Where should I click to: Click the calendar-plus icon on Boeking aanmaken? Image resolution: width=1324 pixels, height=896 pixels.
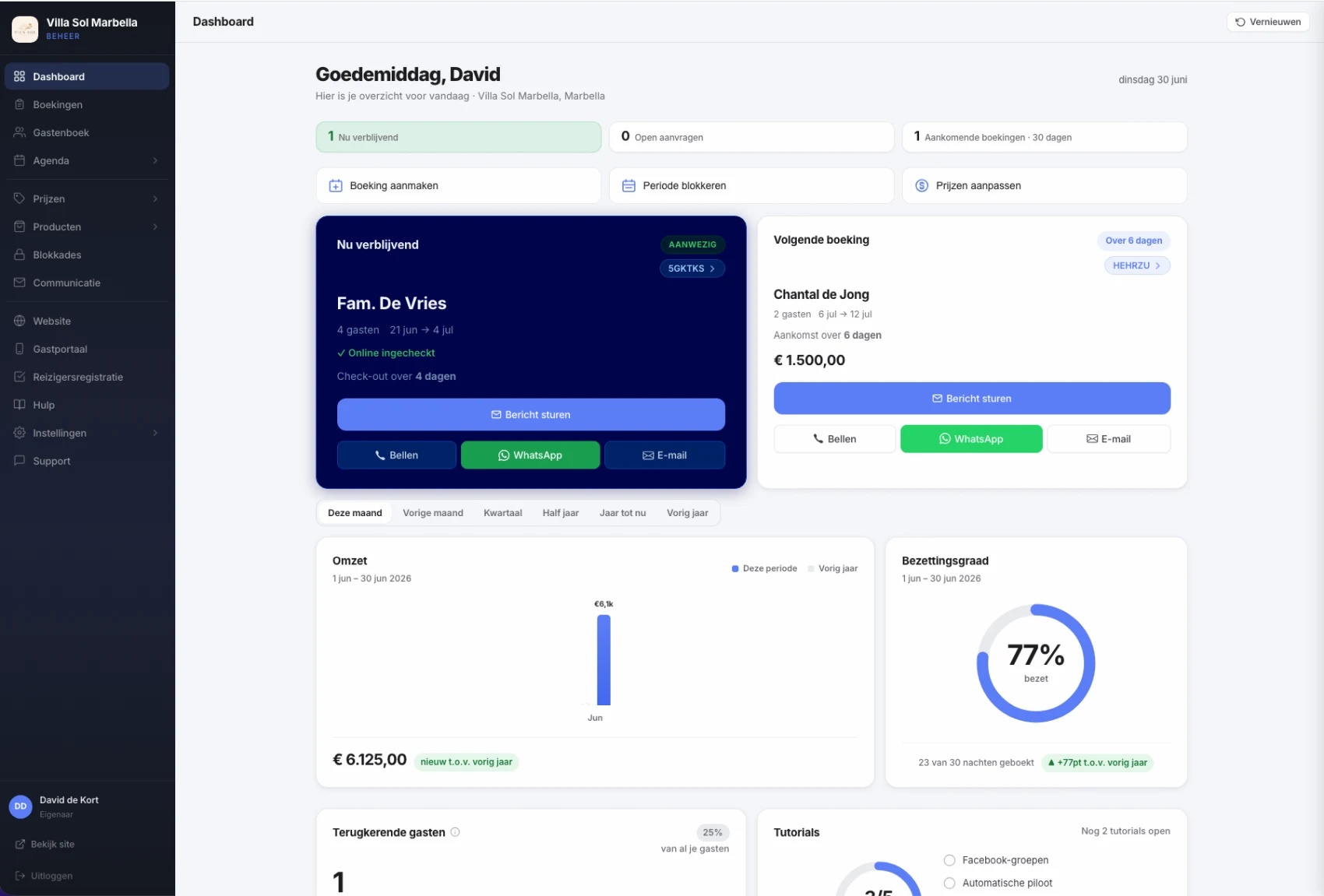pos(336,186)
